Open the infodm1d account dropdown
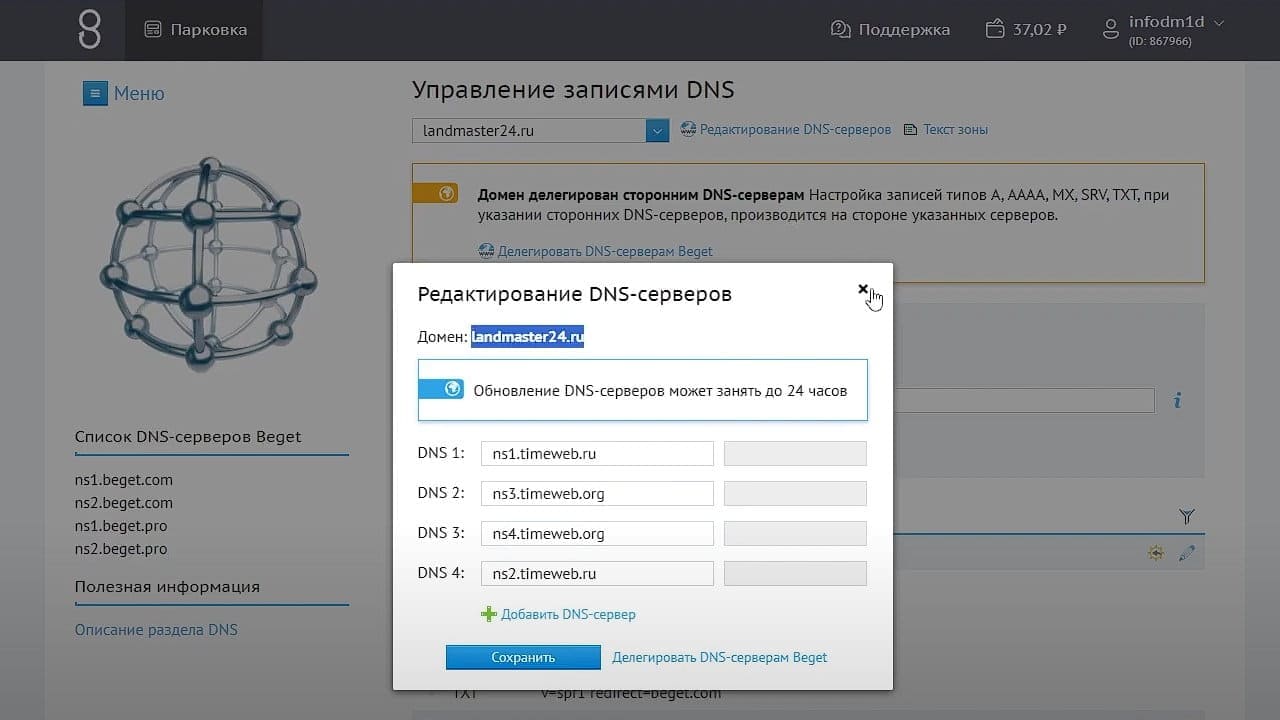Image resolution: width=1280 pixels, height=720 pixels. pos(1163,30)
